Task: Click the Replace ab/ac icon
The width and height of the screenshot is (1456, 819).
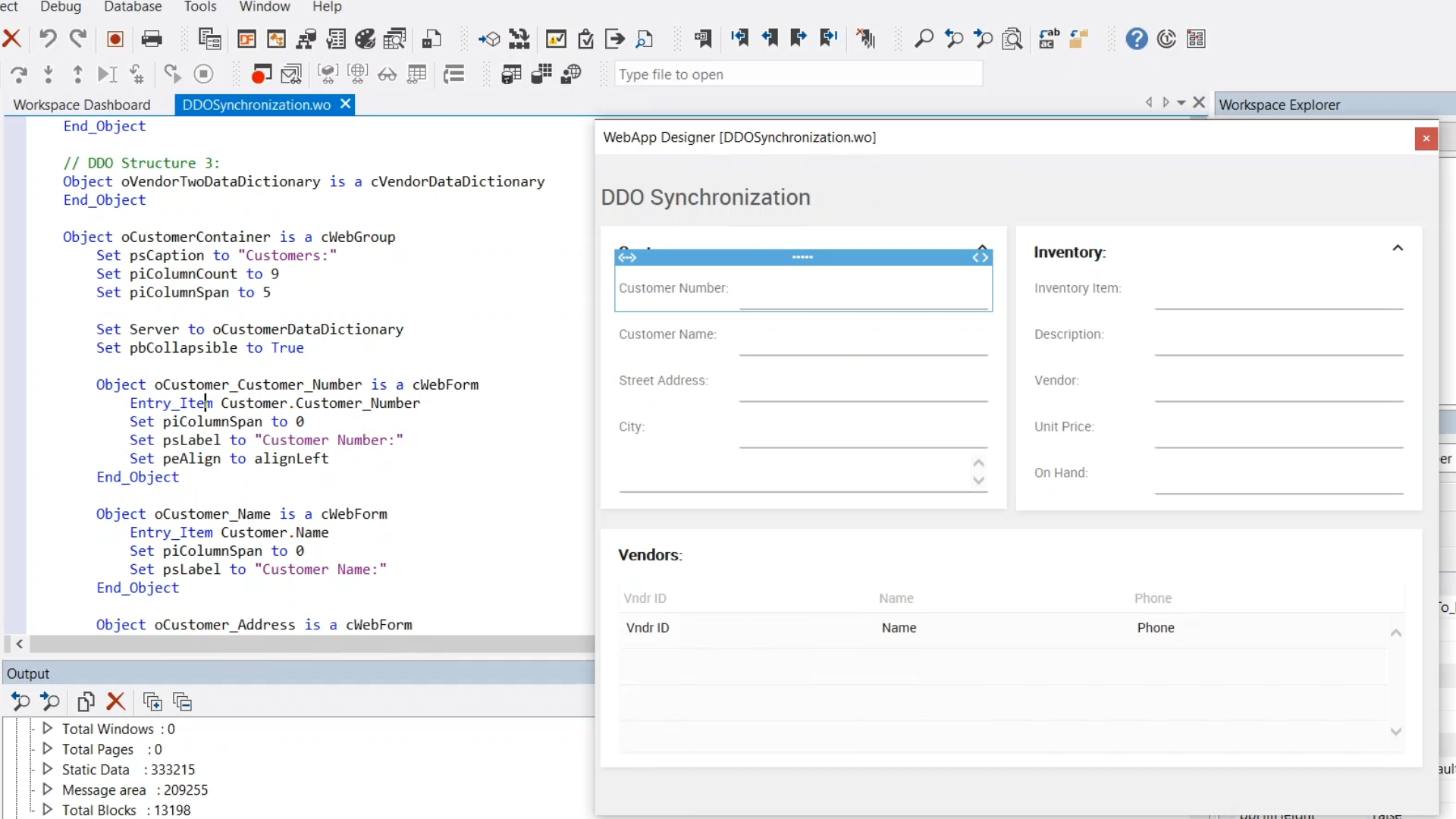Action: pyautogui.click(x=1049, y=39)
